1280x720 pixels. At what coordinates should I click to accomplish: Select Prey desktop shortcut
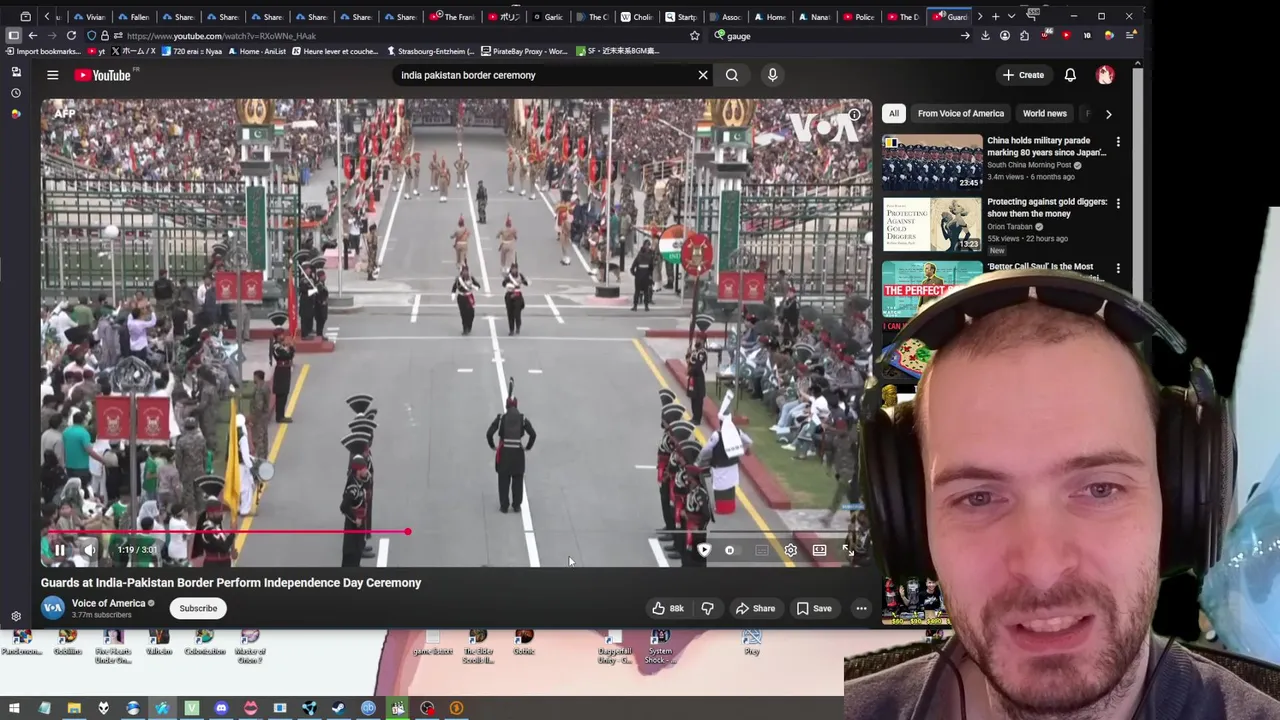[x=752, y=643]
